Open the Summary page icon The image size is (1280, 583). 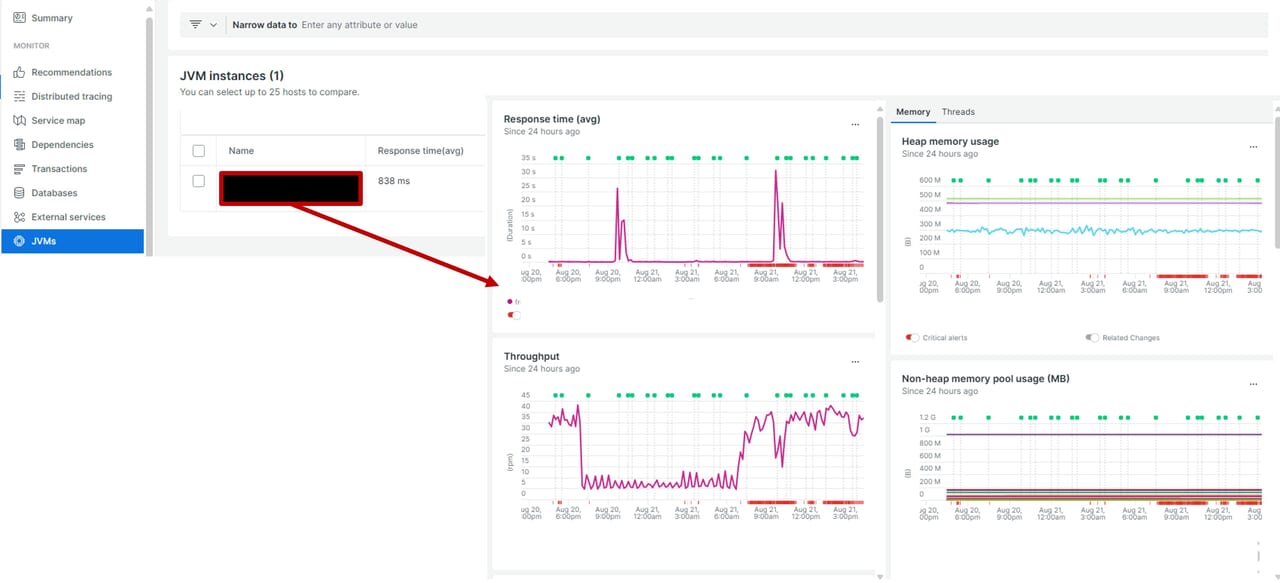click(19, 18)
